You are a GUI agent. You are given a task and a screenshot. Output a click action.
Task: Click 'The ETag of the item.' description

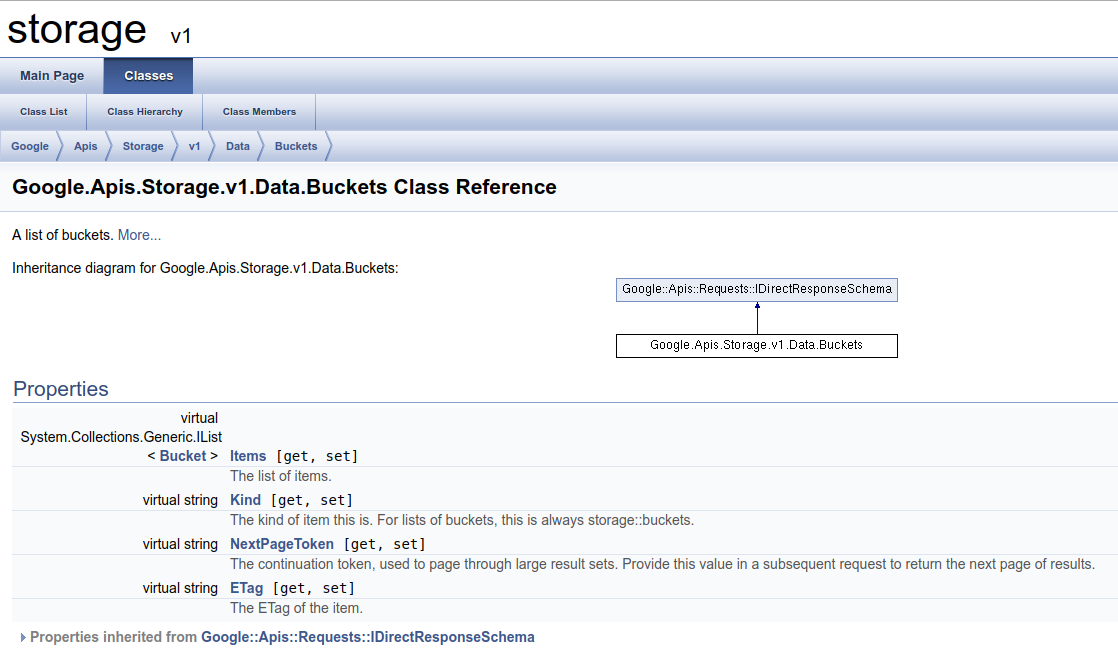click(296, 609)
